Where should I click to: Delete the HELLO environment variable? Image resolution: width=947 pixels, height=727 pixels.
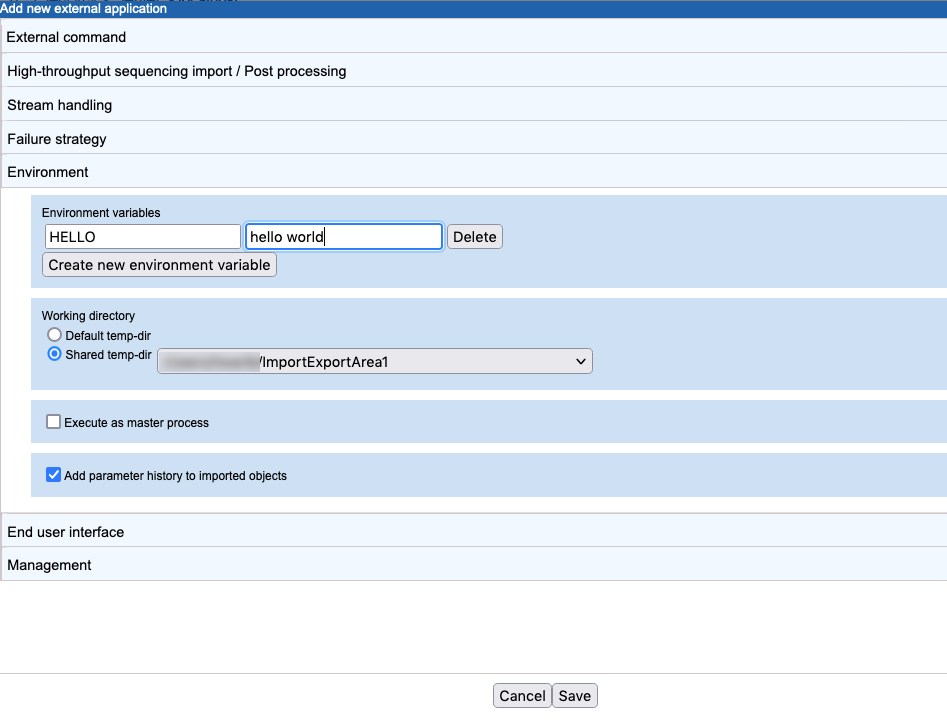pyautogui.click(x=475, y=237)
